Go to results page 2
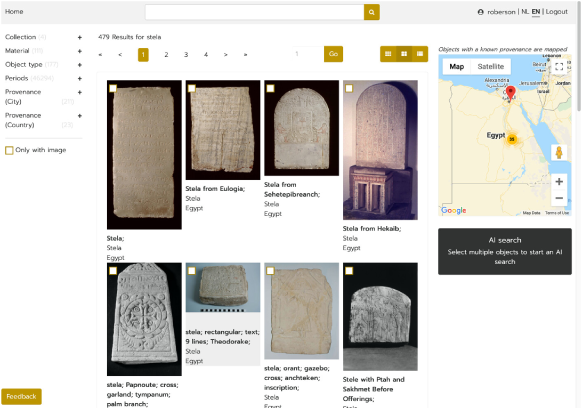581x409 pixels. point(166,55)
